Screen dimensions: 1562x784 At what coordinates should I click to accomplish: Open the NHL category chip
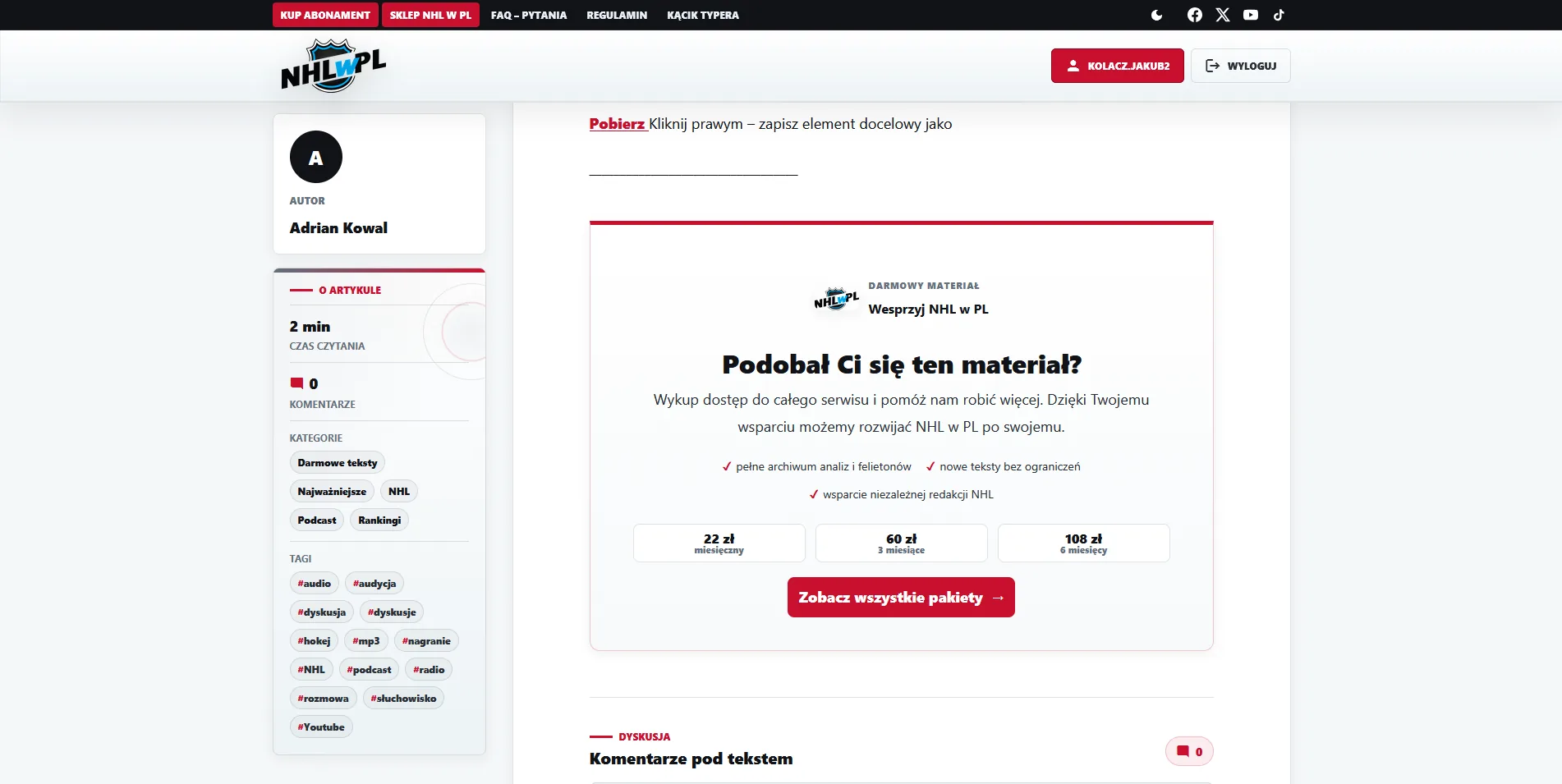coord(399,492)
